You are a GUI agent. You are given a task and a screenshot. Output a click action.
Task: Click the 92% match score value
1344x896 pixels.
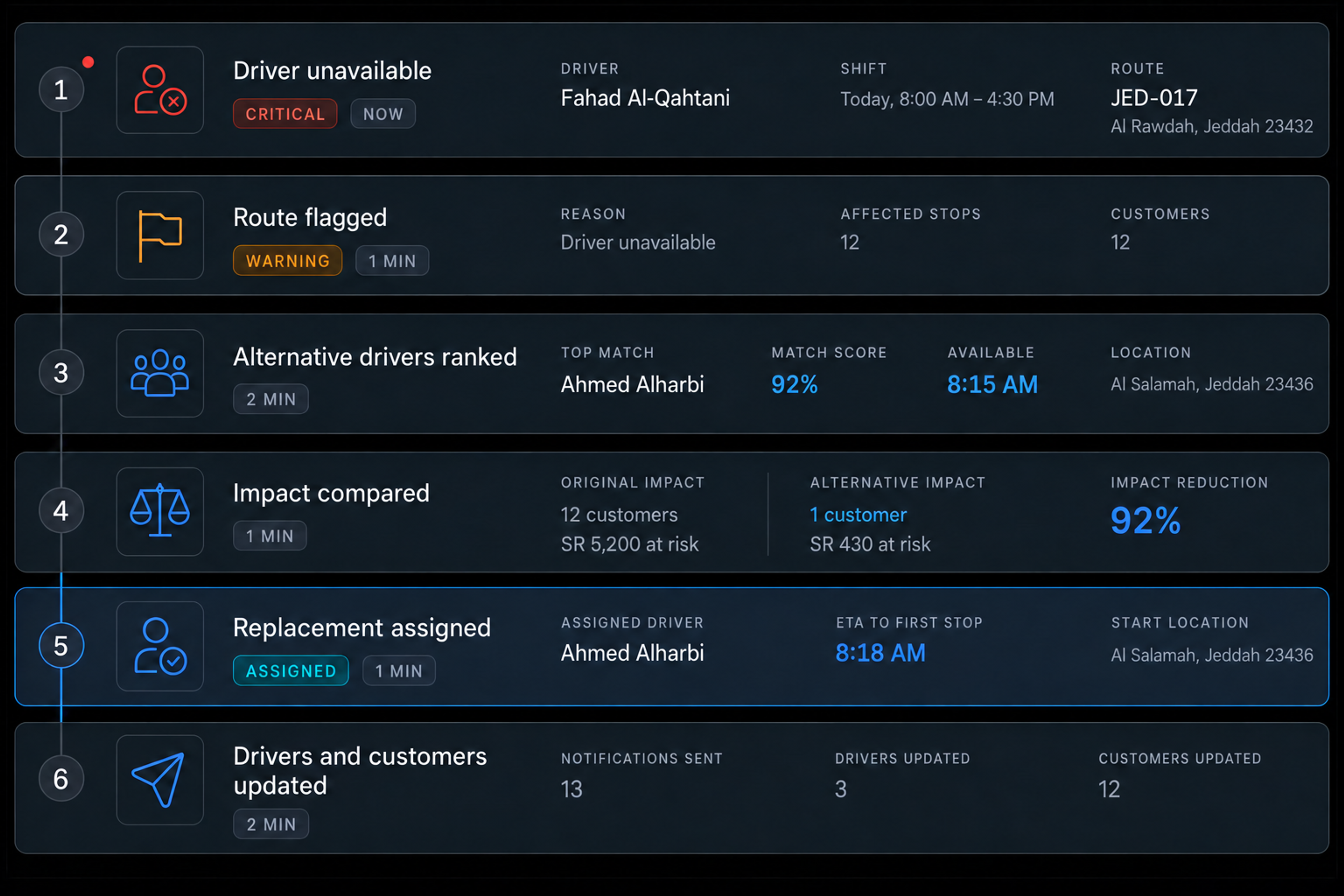click(x=794, y=385)
